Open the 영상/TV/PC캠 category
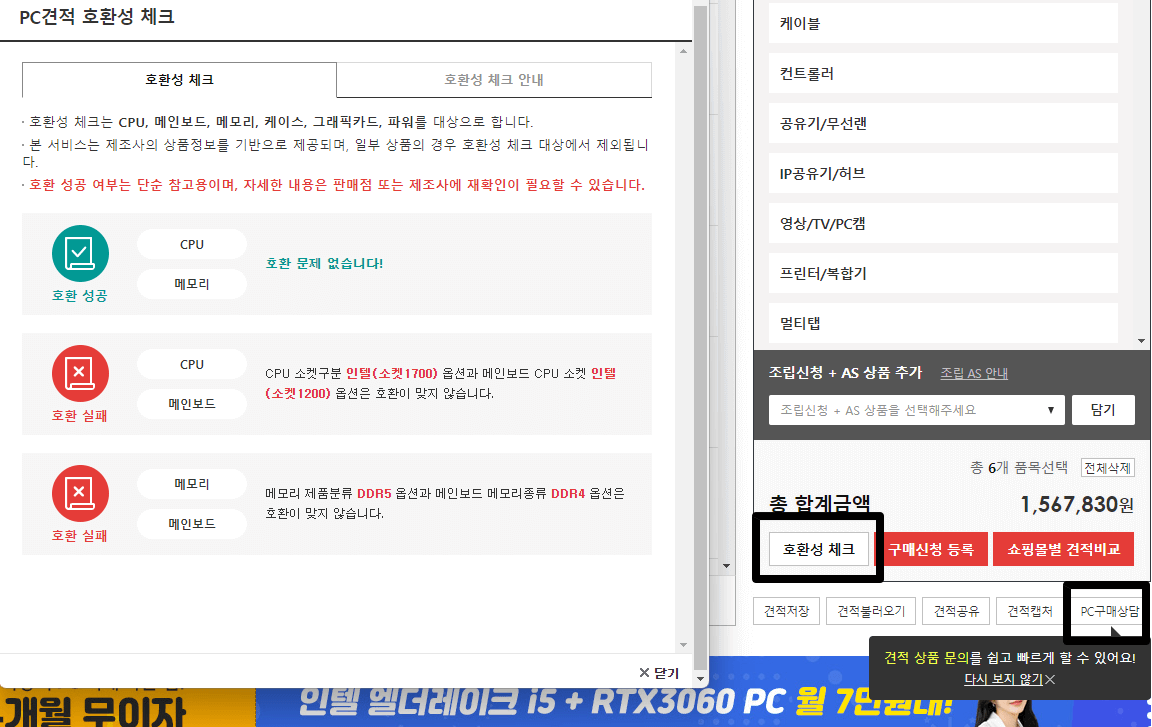 [x=943, y=223]
